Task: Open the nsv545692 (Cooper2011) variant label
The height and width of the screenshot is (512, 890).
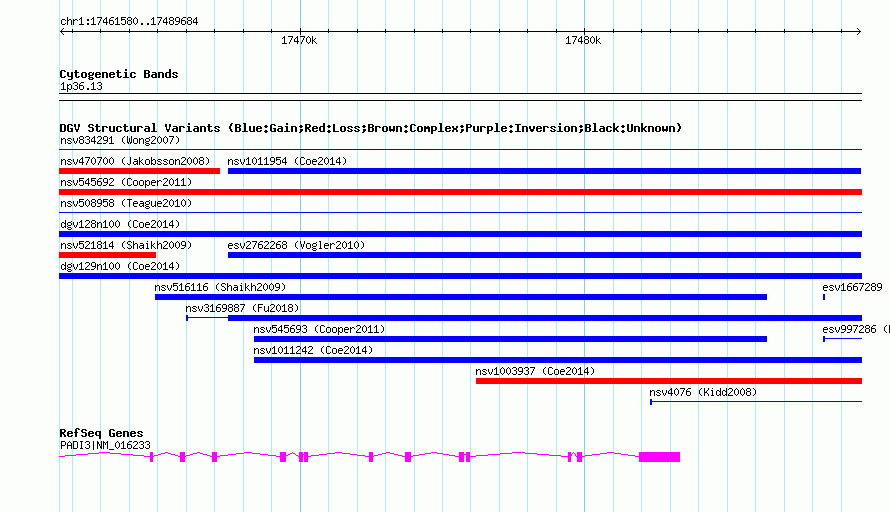Action: tap(126, 182)
